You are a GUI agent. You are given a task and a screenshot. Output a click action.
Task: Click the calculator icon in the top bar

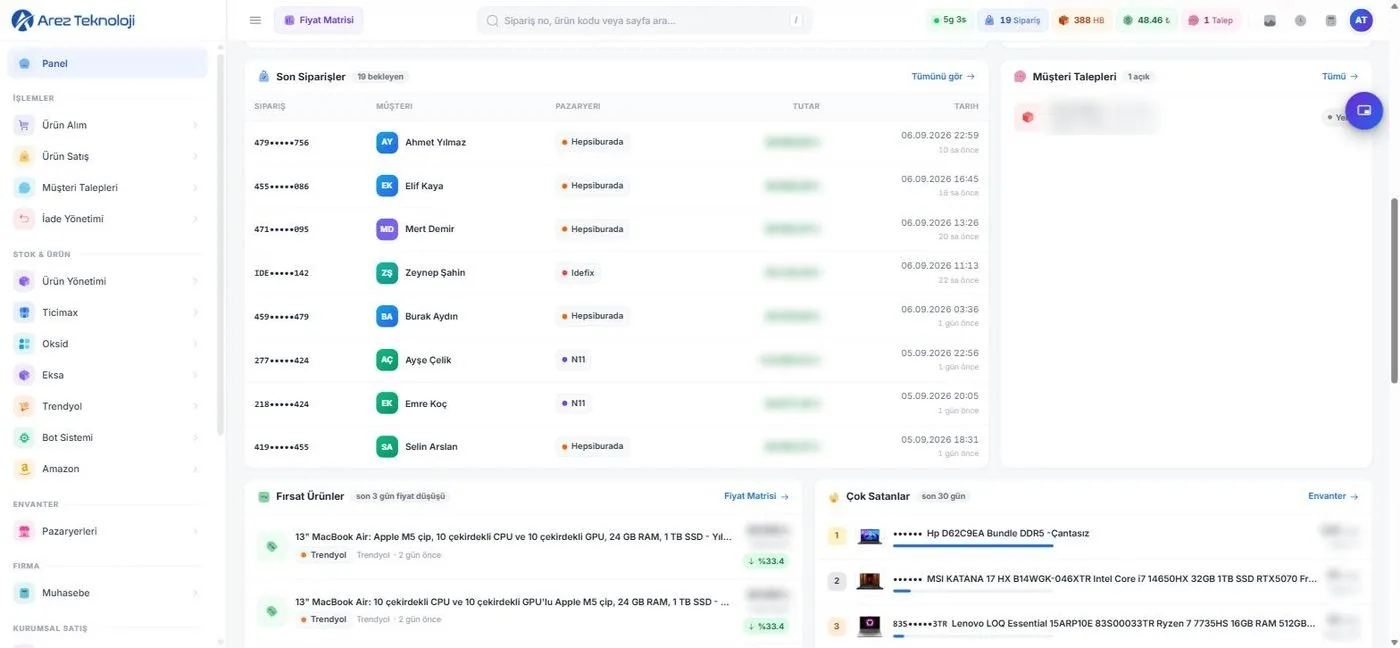1330,20
